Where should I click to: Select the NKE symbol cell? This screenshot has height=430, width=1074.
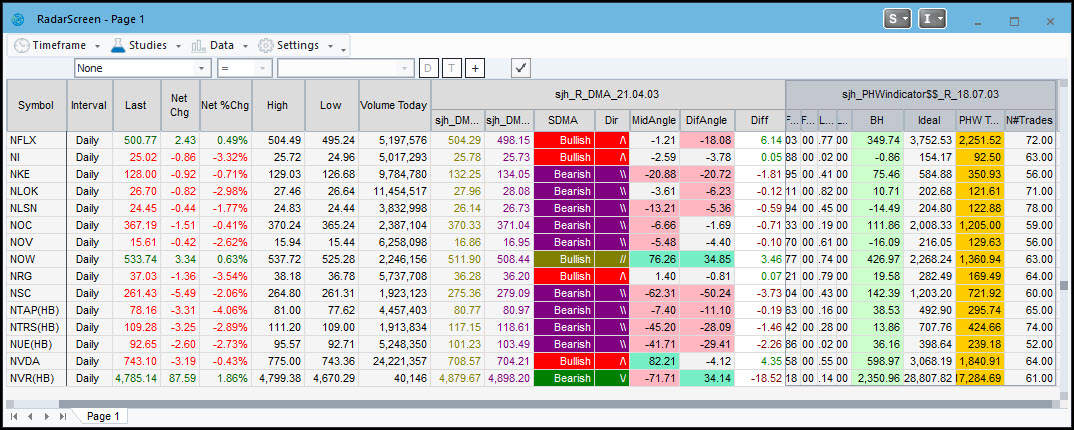point(36,174)
